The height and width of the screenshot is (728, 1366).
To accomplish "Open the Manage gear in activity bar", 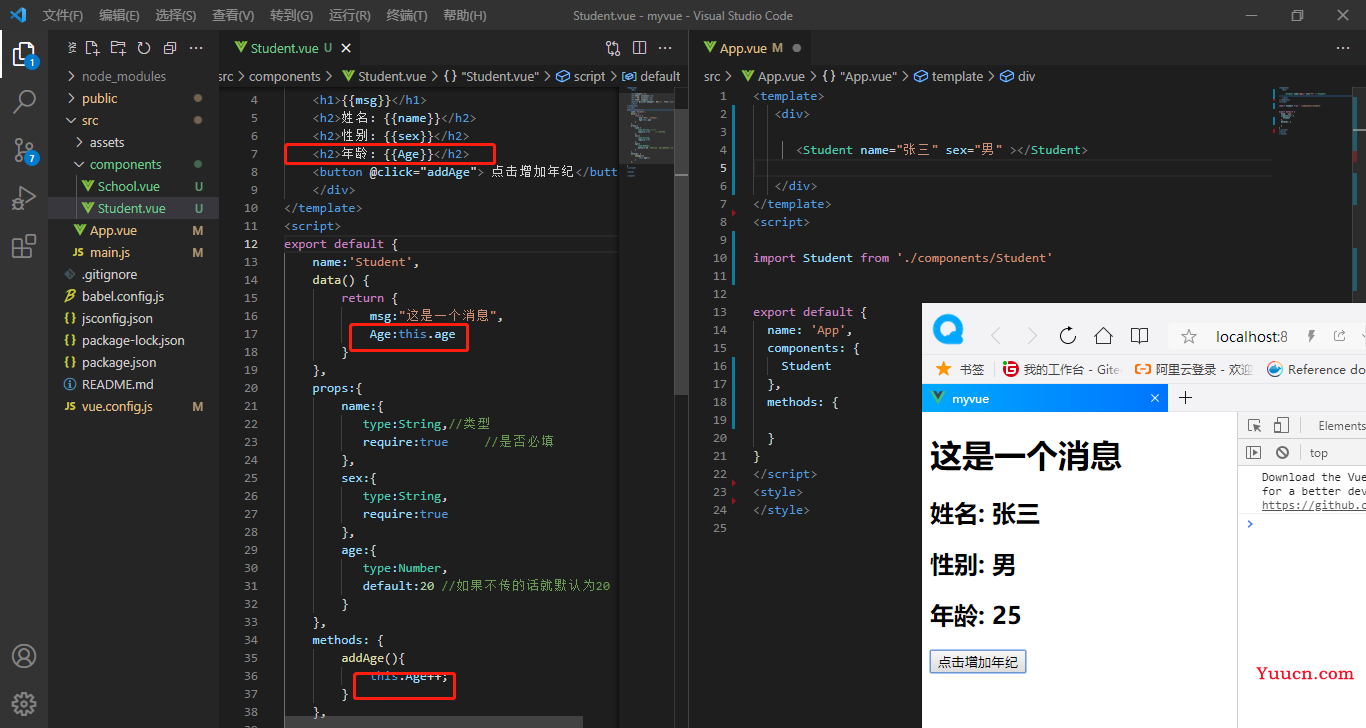I will pyautogui.click(x=24, y=703).
